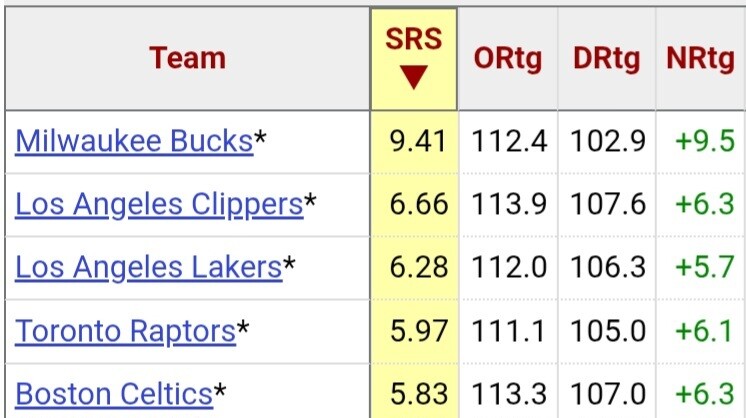Select the Raptors +6.1 NRtg cell
746x418 pixels.
coord(700,331)
